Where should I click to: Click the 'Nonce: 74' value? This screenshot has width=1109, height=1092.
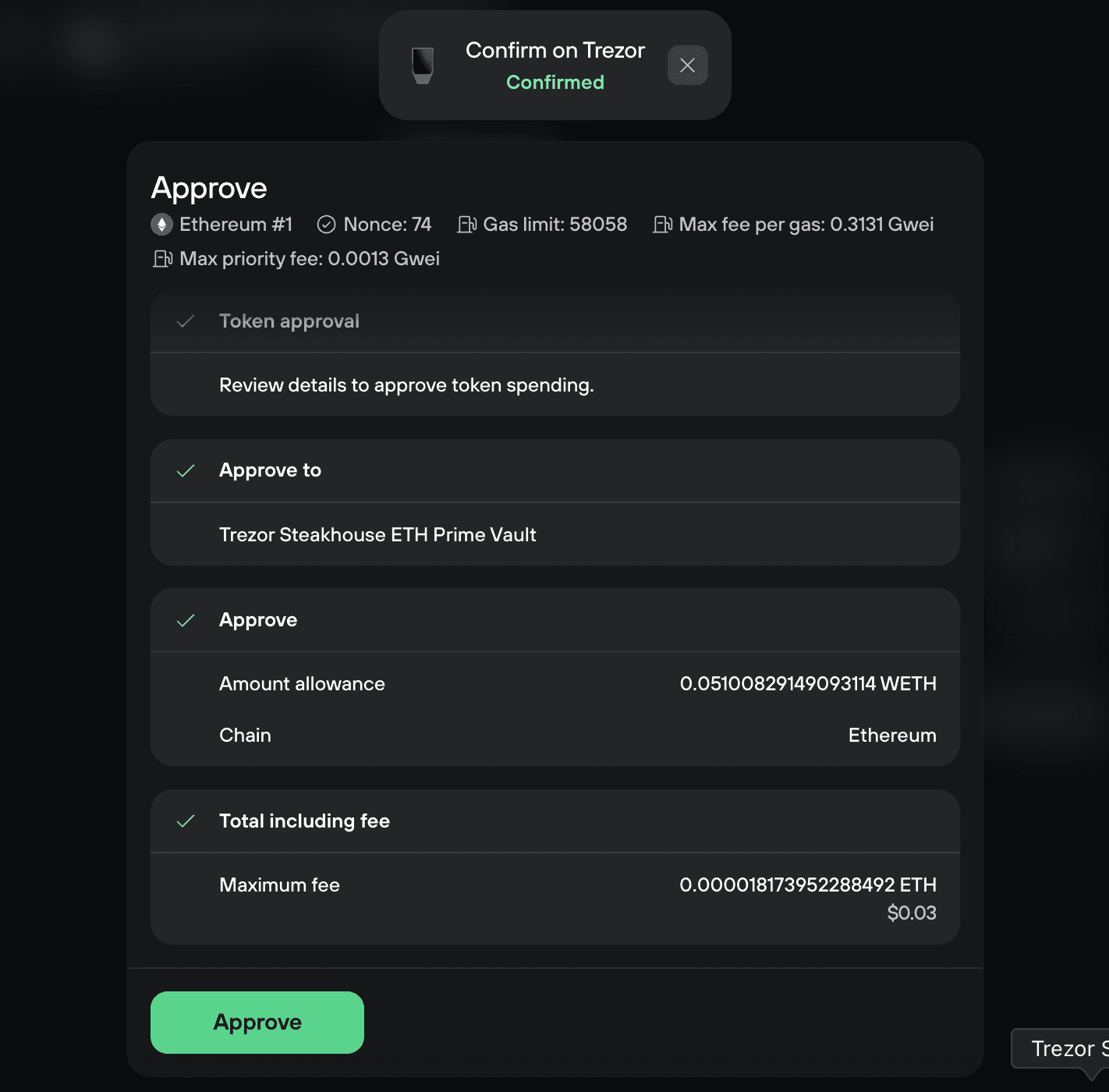pos(388,225)
